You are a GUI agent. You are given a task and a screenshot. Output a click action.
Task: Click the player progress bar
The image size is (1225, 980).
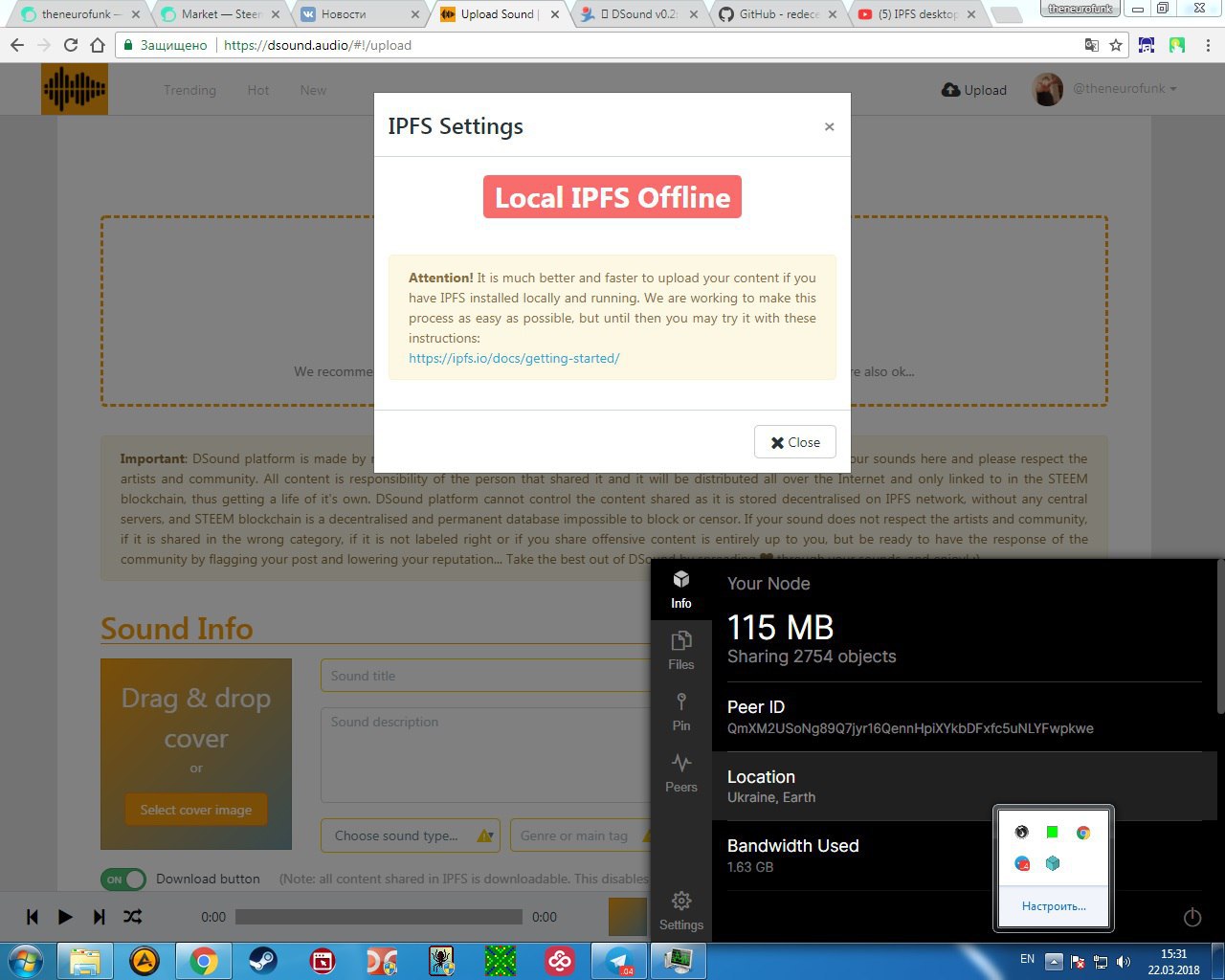point(379,917)
